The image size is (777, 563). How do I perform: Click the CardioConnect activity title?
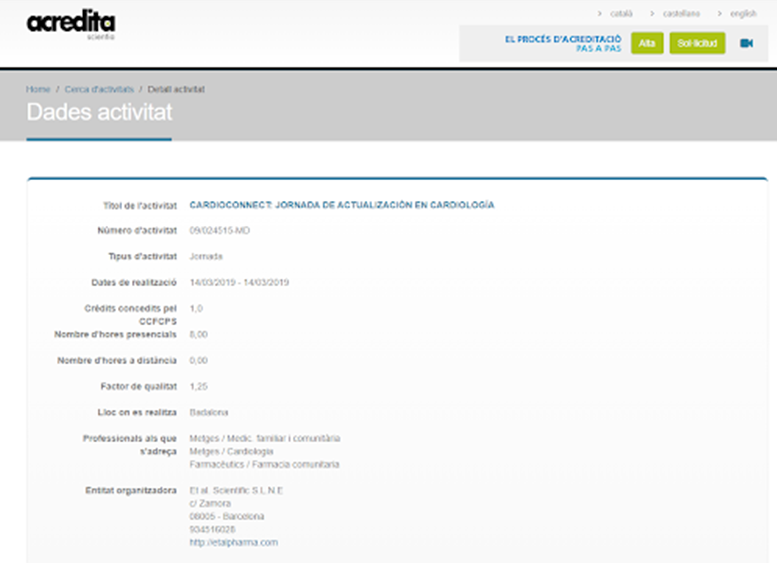(341, 204)
